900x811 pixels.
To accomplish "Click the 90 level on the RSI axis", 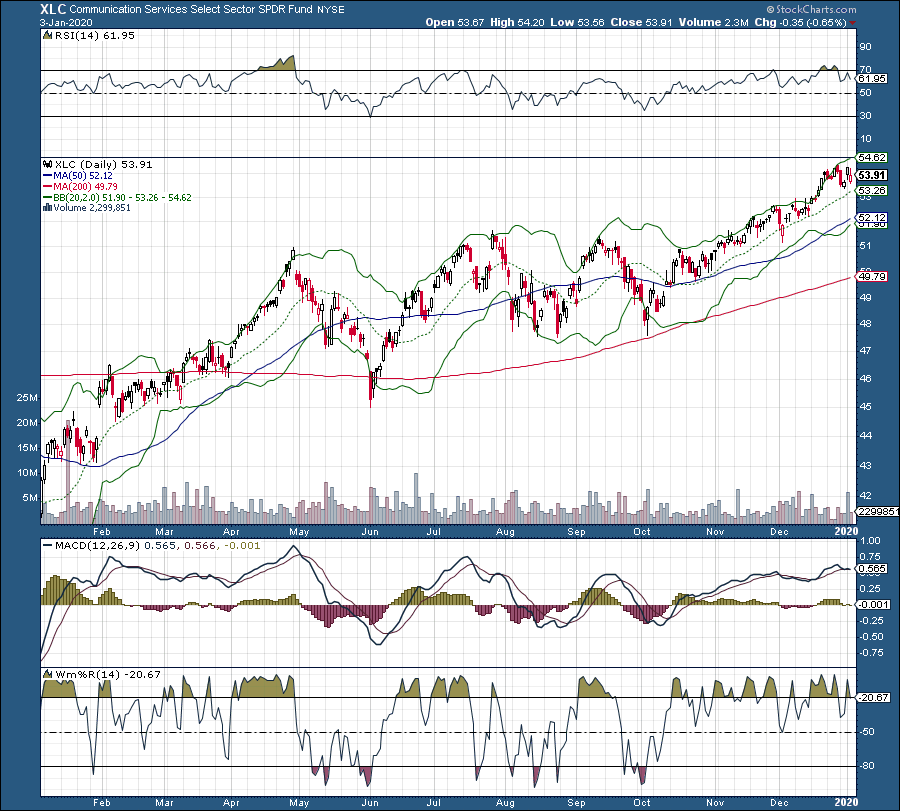I will [x=865, y=47].
